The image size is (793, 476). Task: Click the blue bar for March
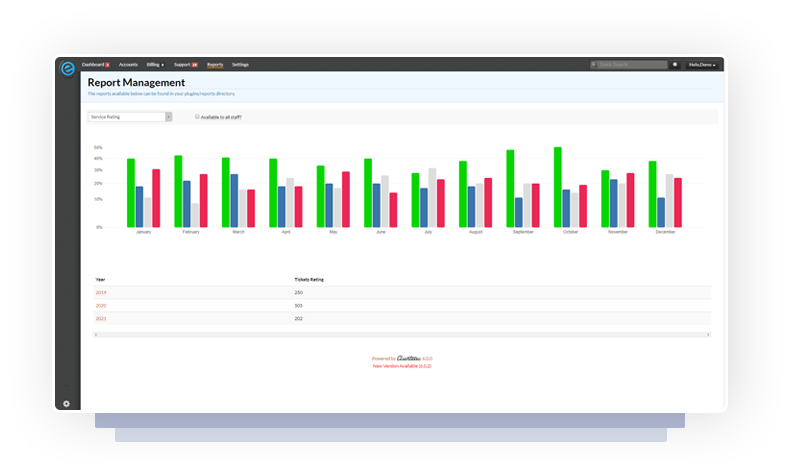[234, 201]
